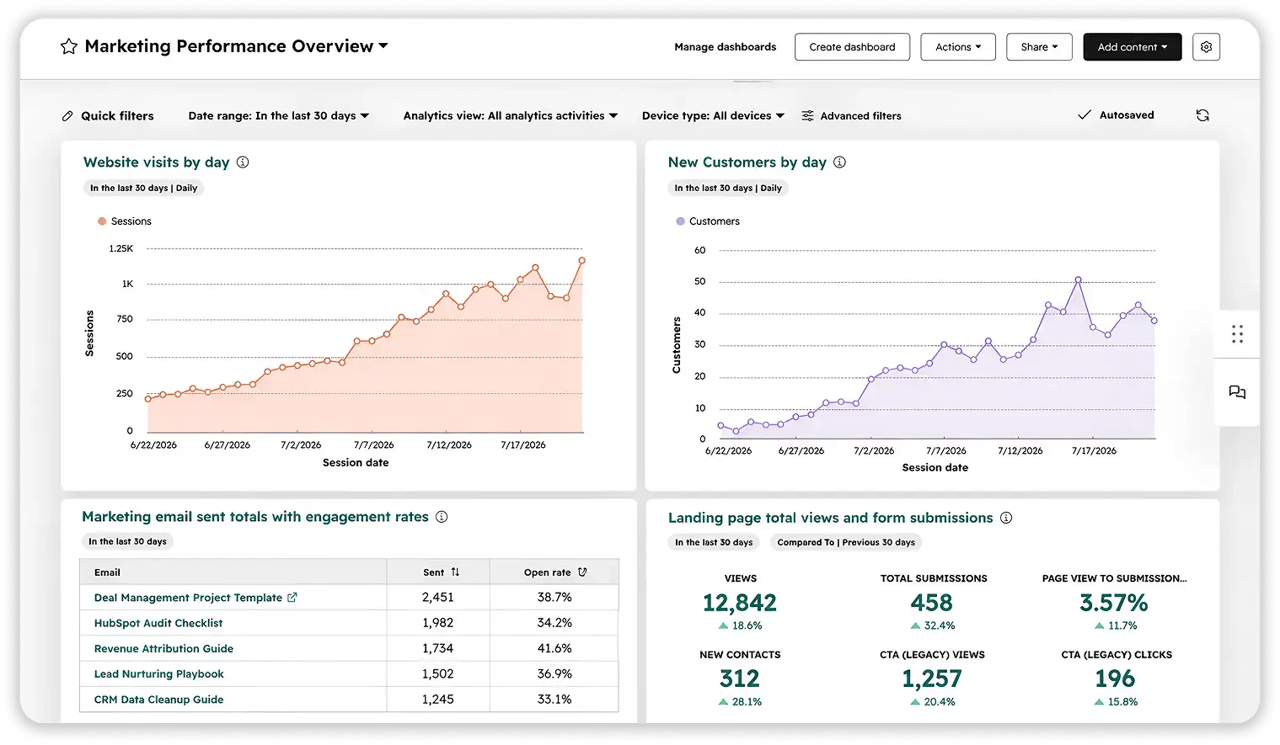Click Website visits In the last 30 days Daily tag
Viewport: 1280px width, 745px height.
143,188
